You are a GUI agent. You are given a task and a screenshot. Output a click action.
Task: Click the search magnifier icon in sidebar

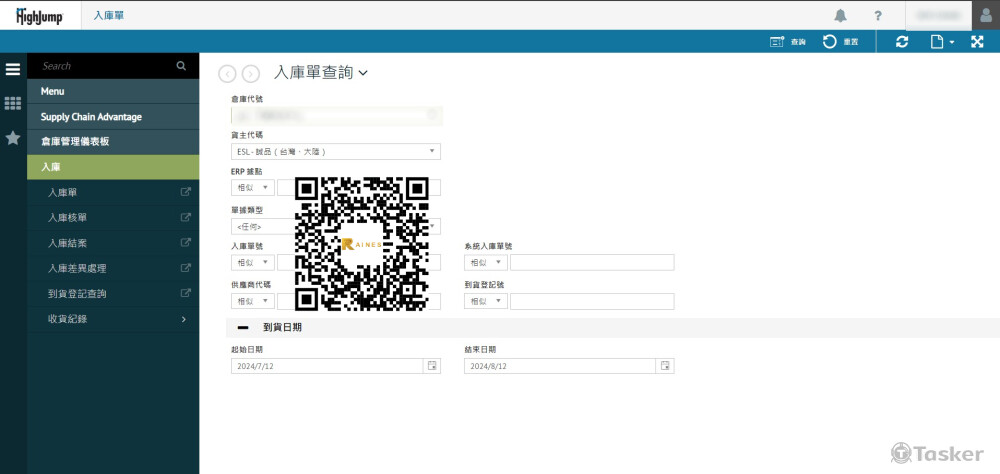coord(181,66)
